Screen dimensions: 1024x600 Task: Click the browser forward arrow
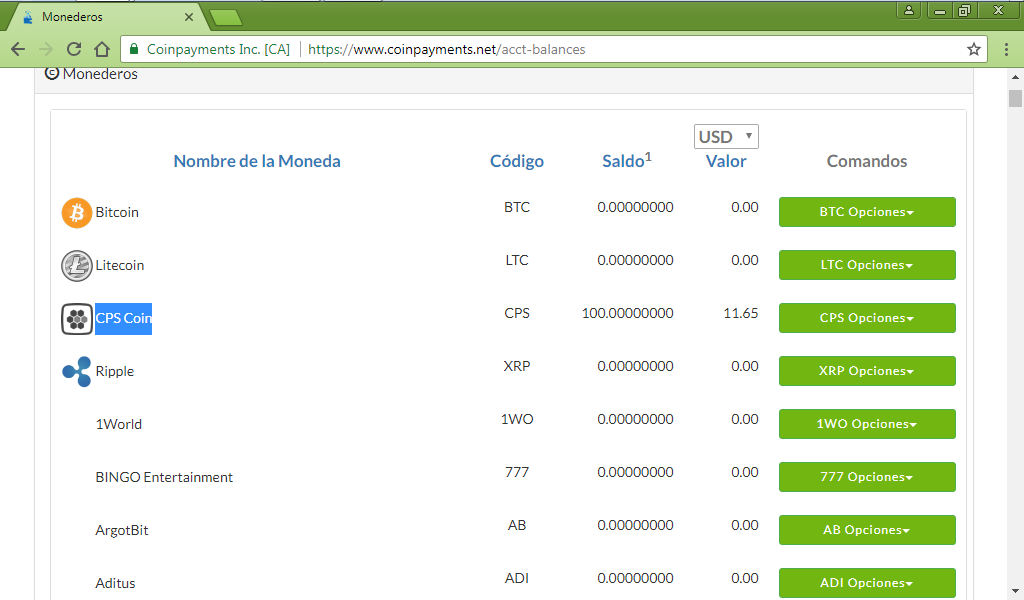[46, 49]
